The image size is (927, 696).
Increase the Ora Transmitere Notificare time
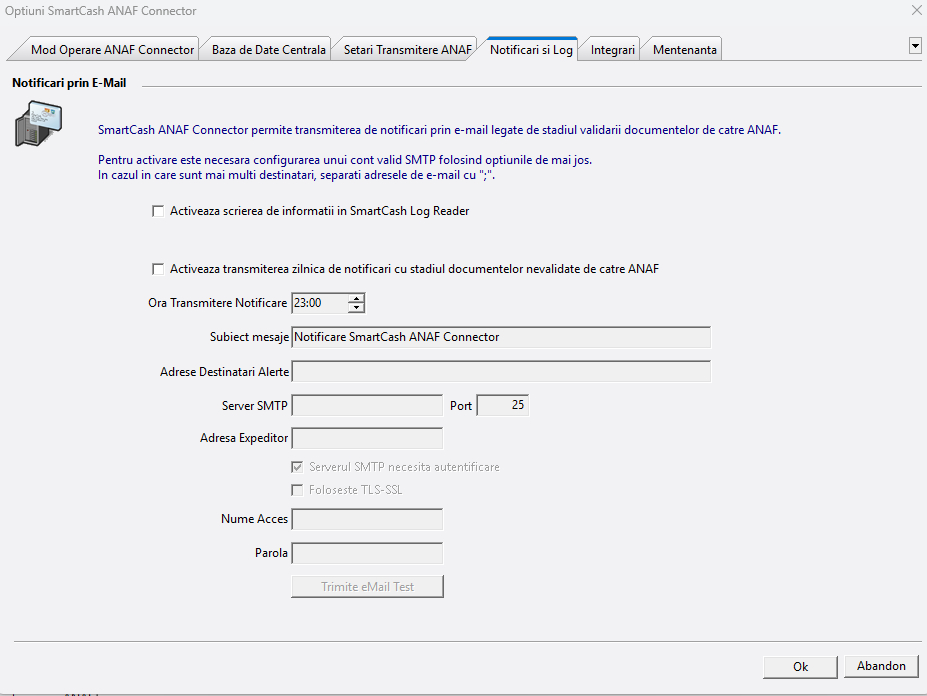[x=356, y=298]
